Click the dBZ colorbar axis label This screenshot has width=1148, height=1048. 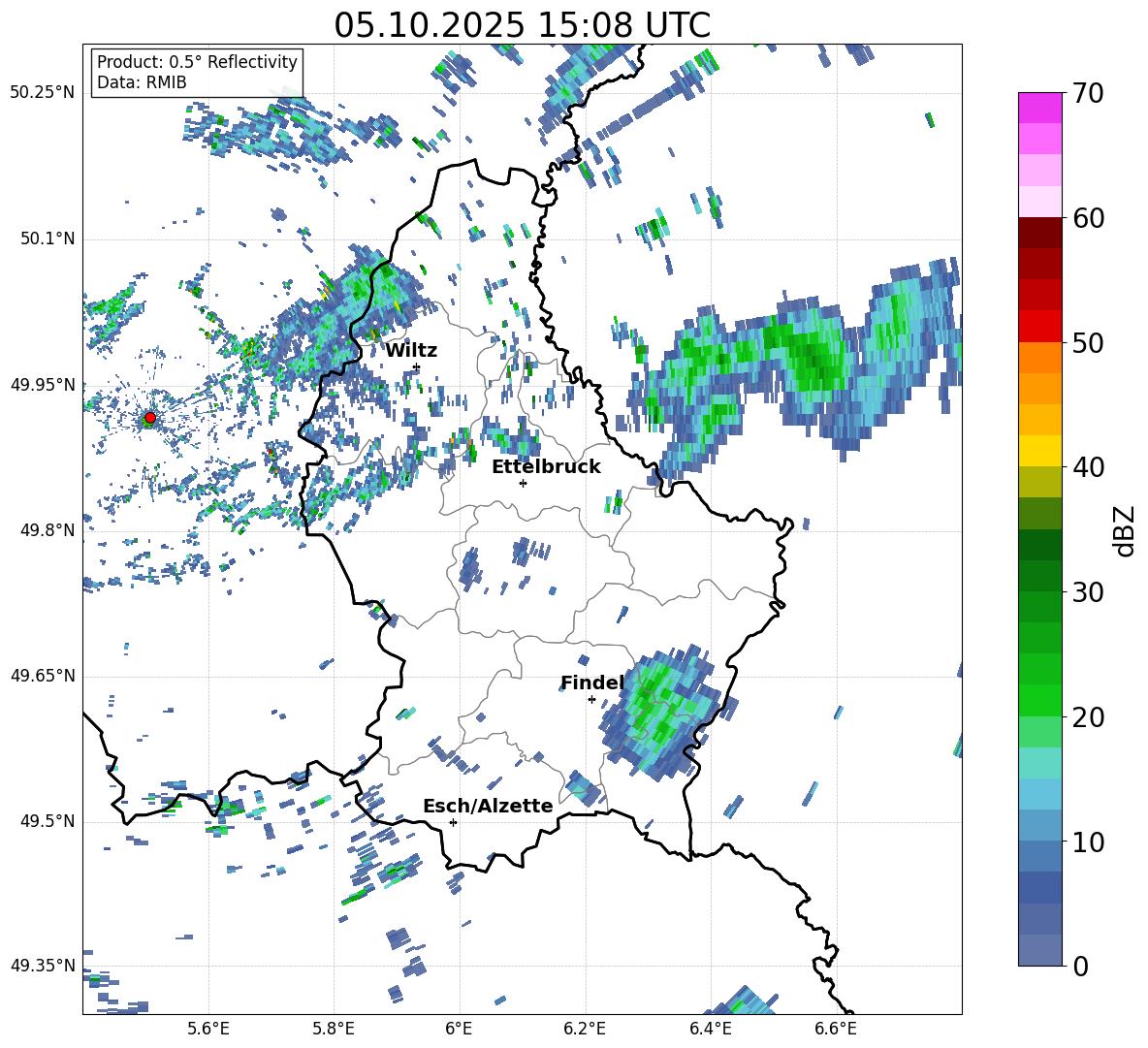(x=1126, y=530)
